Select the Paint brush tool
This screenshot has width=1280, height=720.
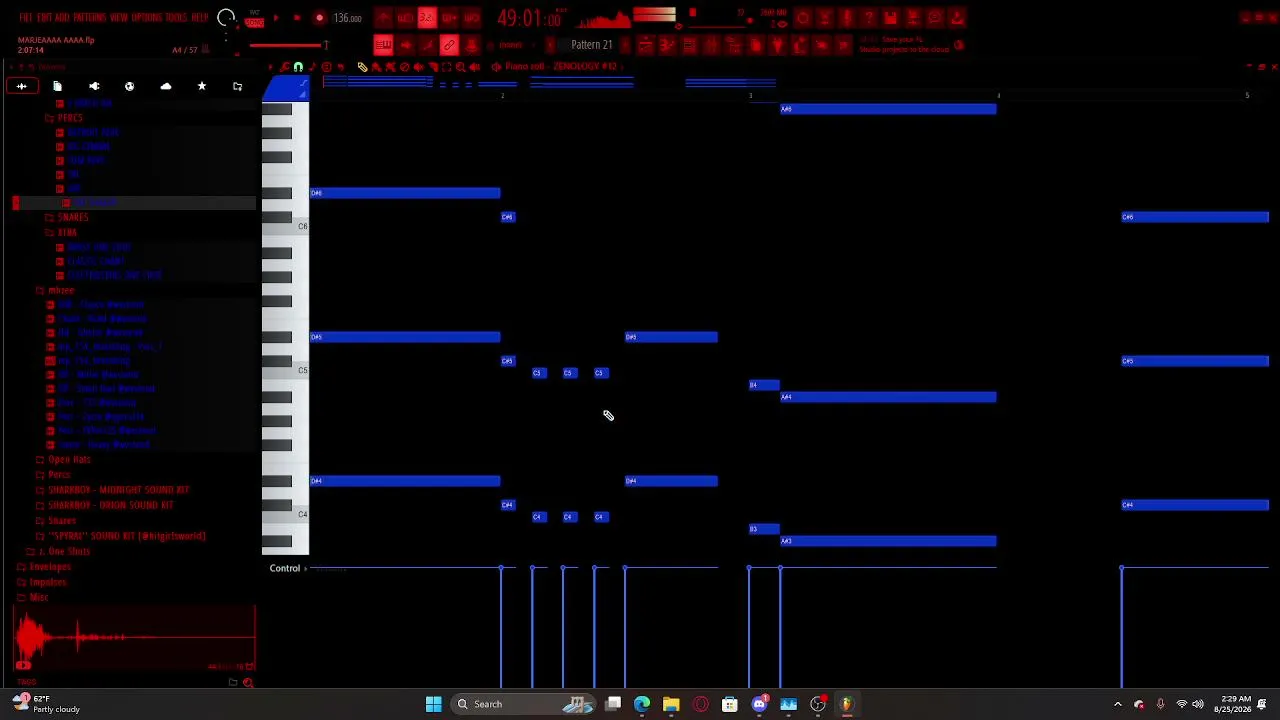click(x=376, y=67)
